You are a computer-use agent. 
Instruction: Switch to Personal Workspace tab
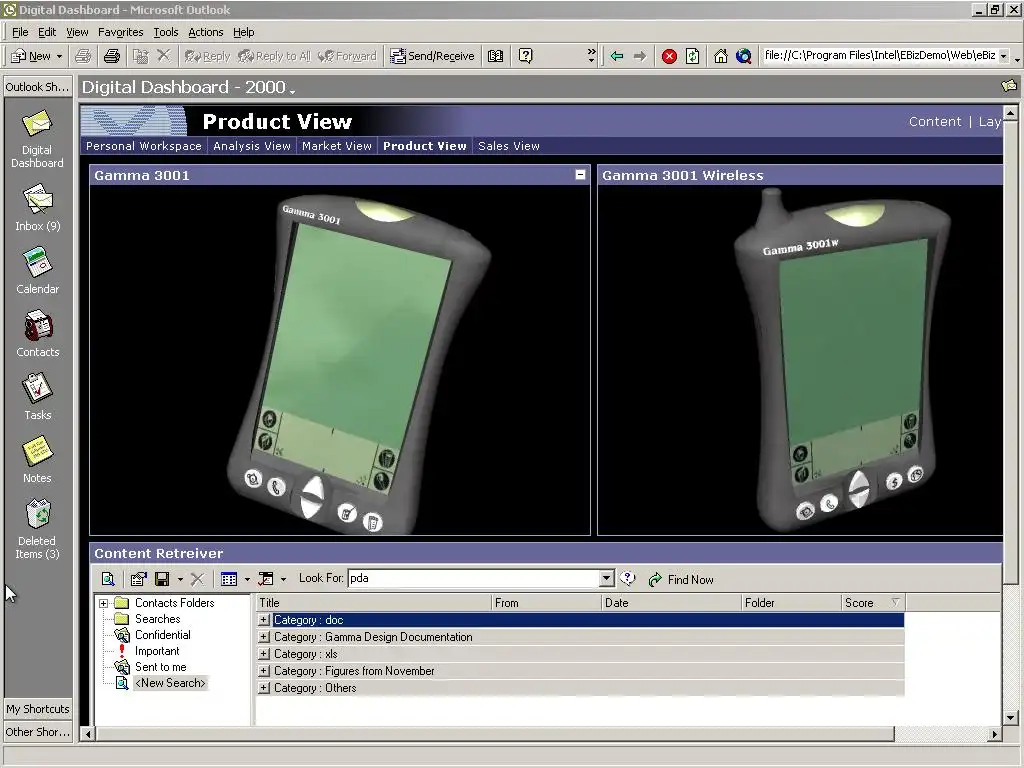coord(144,146)
